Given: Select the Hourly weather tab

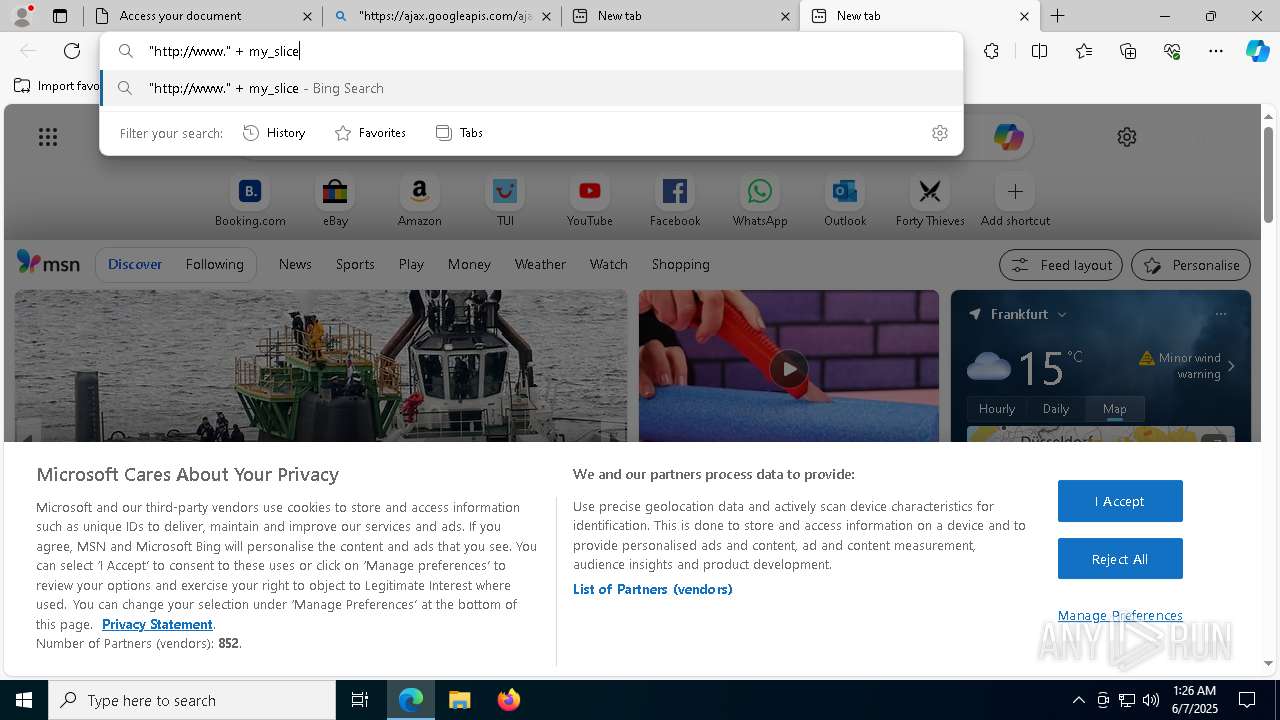Looking at the screenshot, I should pos(996,408).
